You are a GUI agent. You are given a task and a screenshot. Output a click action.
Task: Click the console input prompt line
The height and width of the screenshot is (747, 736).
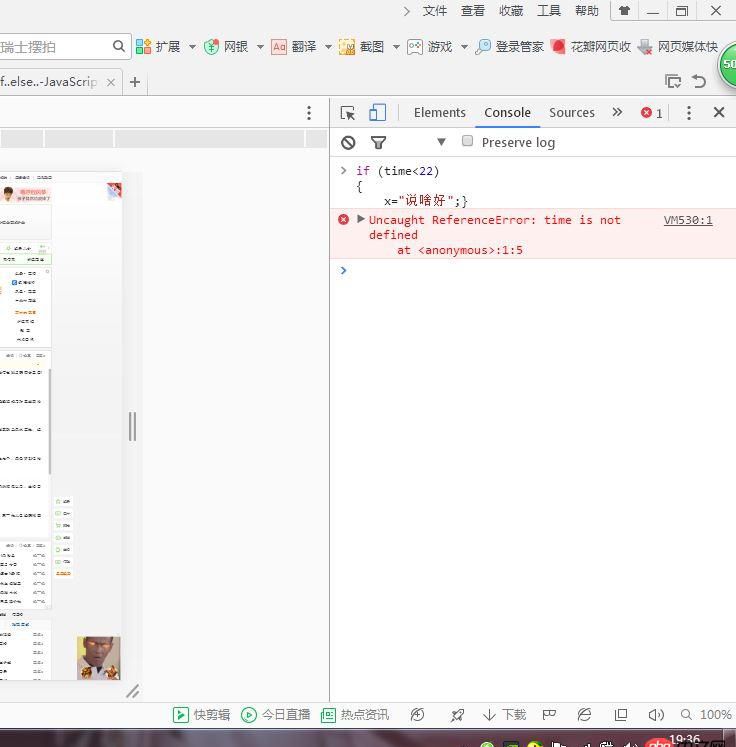pyautogui.click(x=530, y=270)
